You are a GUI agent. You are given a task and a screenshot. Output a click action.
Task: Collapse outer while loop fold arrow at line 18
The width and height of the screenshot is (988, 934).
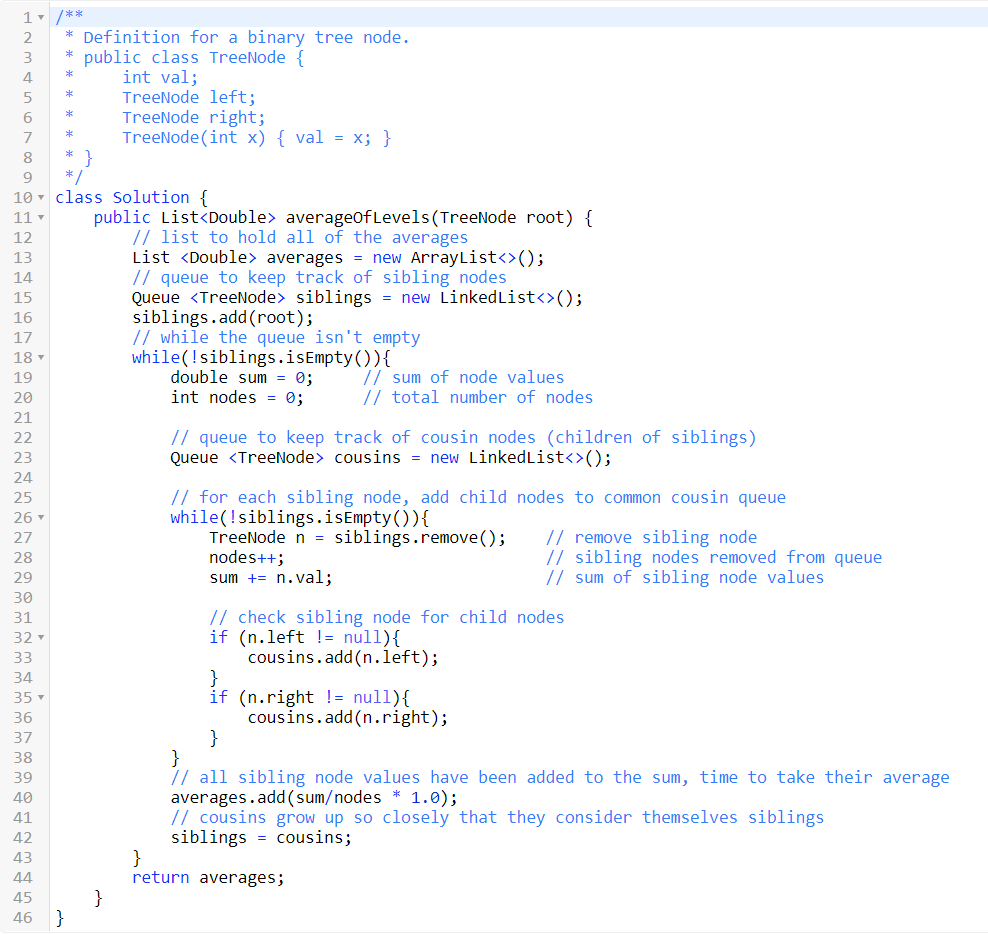click(x=41, y=357)
